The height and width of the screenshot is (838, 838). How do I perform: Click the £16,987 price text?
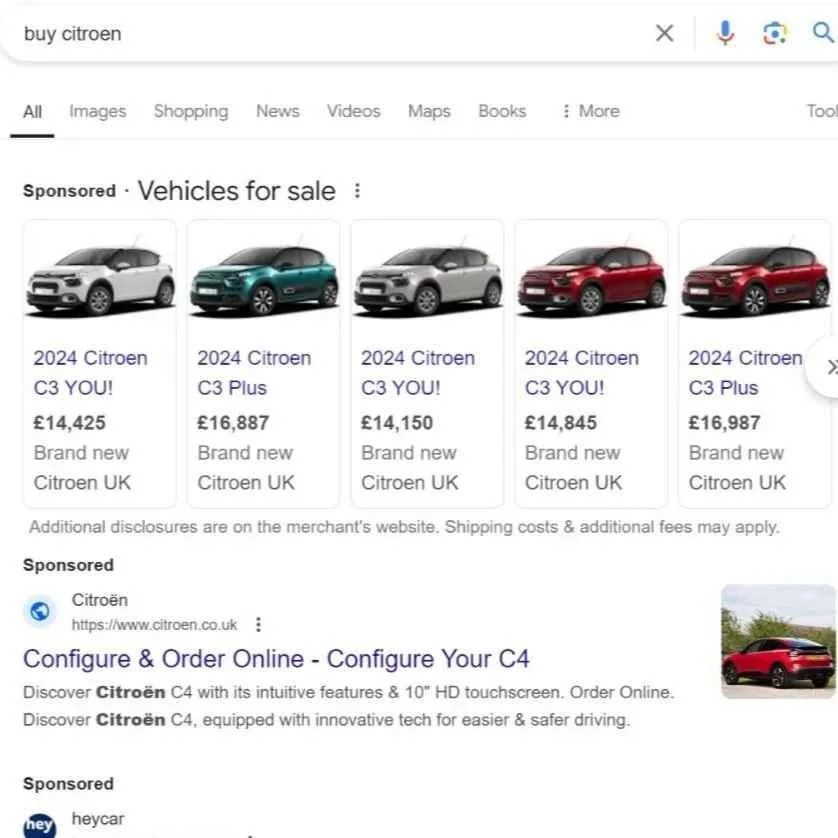724,423
